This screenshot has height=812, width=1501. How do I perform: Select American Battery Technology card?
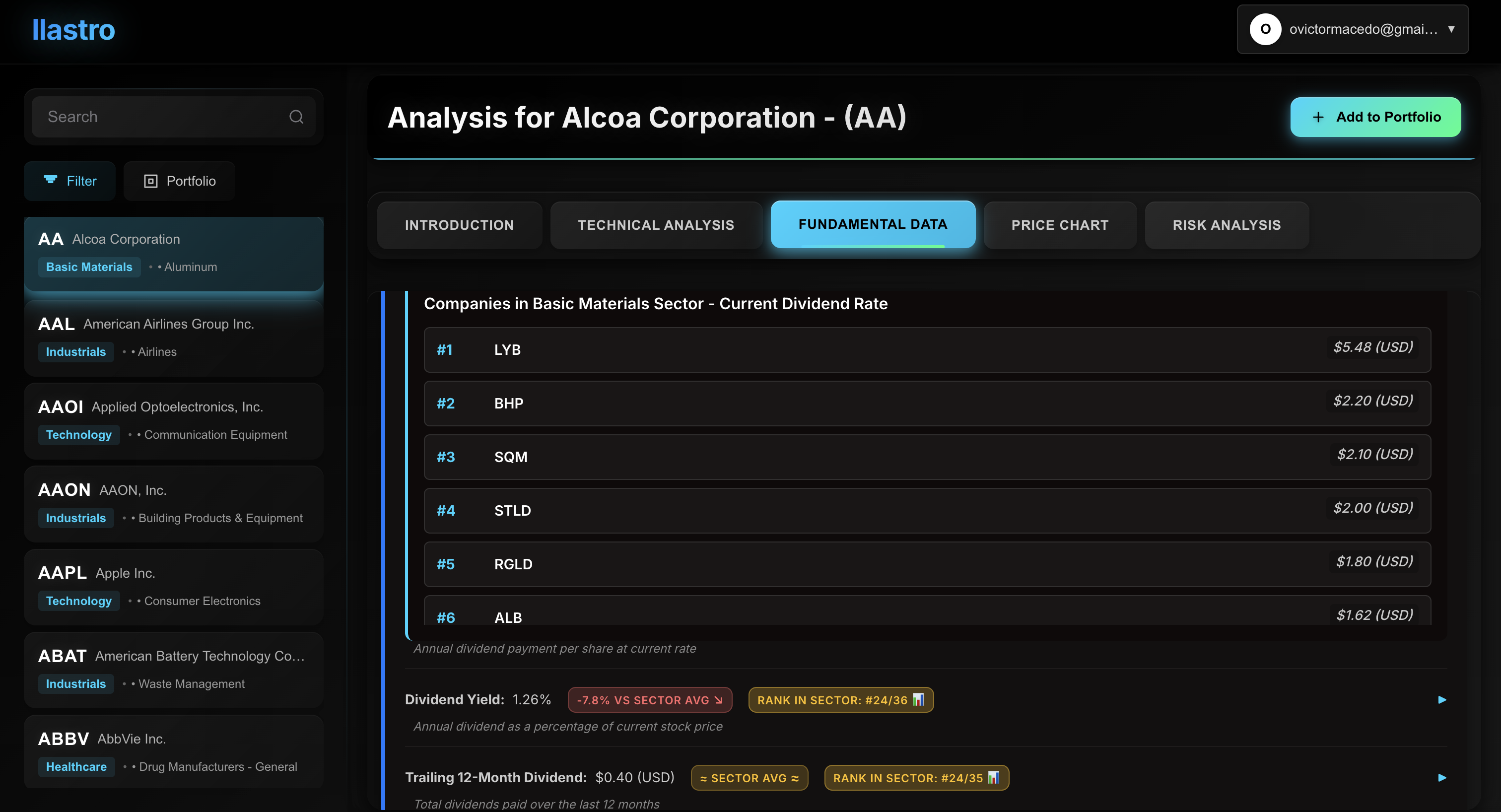pyautogui.click(x=174, y=670)
